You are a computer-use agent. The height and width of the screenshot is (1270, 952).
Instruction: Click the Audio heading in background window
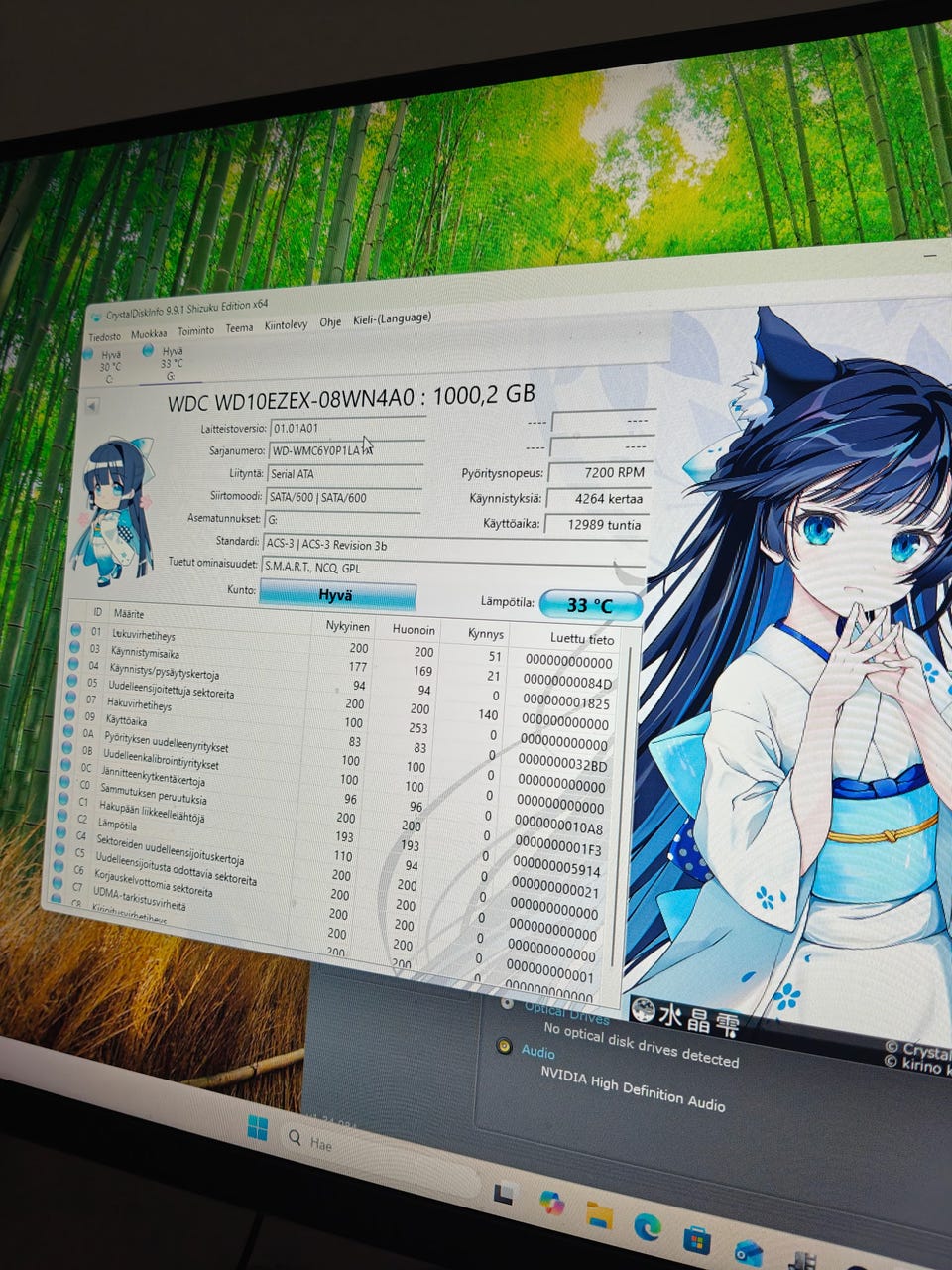click(x=537, y=1052)
